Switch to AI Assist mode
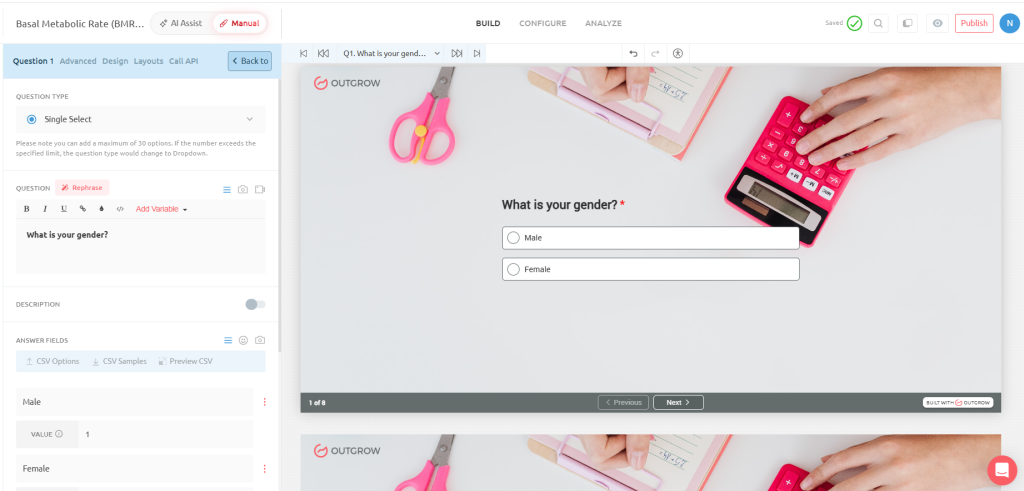This screenshot has width=1024, height=491. 182,23
